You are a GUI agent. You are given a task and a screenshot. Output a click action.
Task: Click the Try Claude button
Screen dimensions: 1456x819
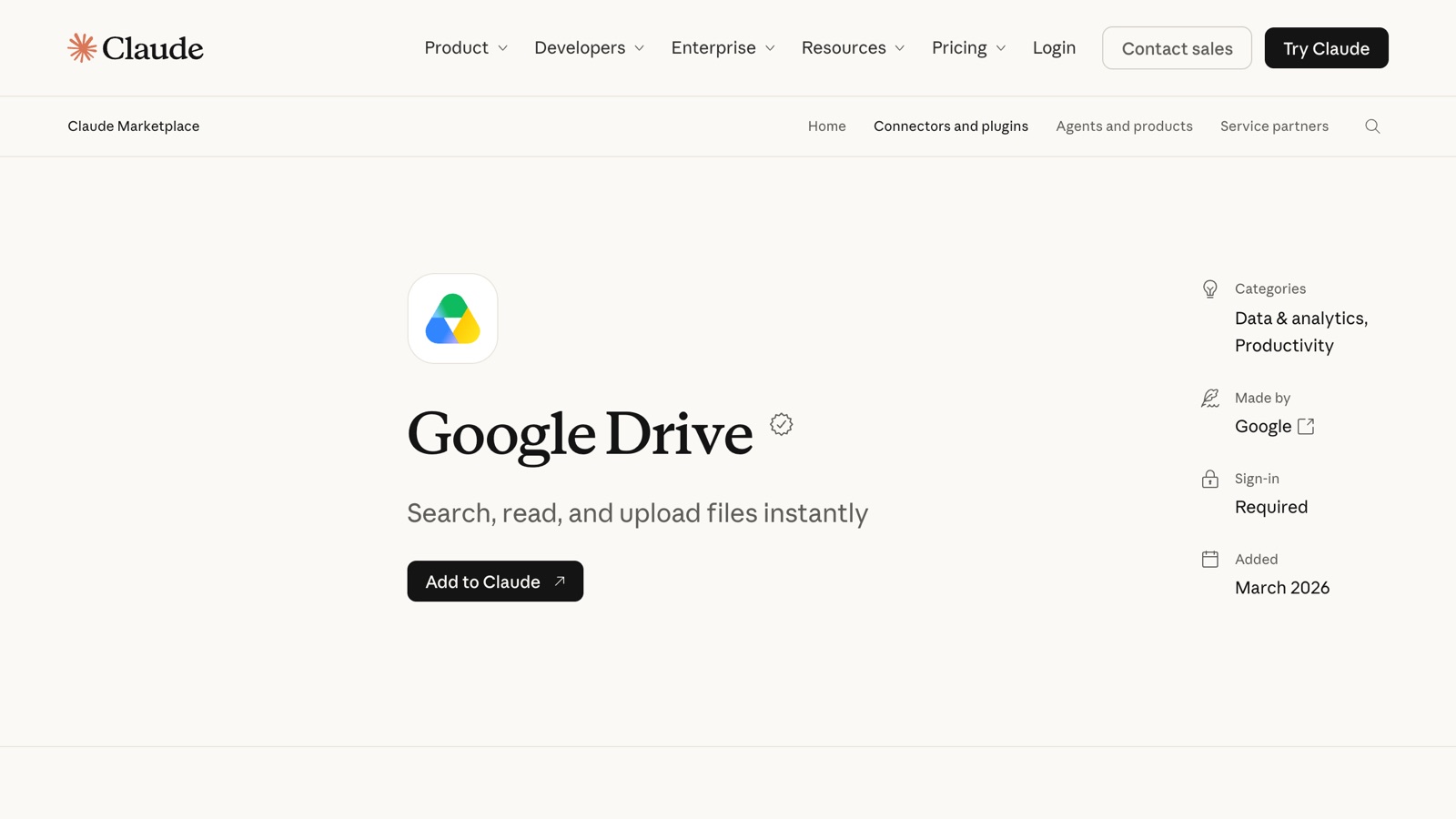(x=1326, y=48)
